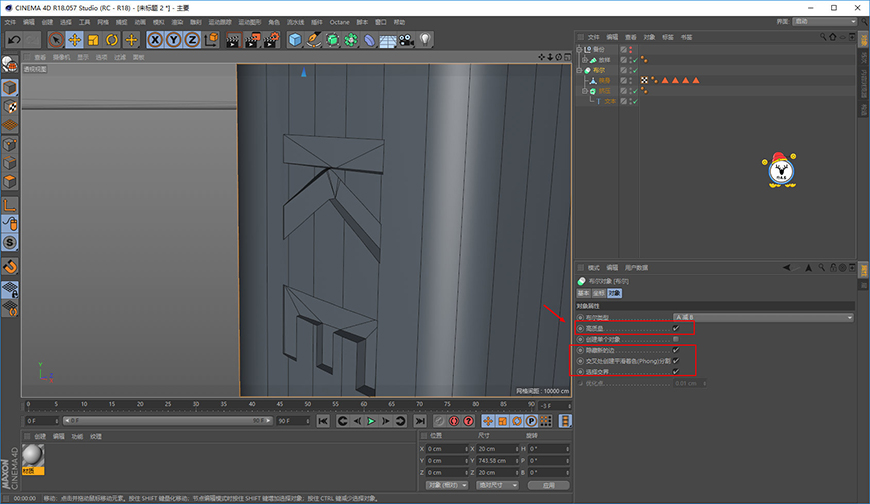Open the Octane menu
The image size is (870, 504).
click(340, 22)
